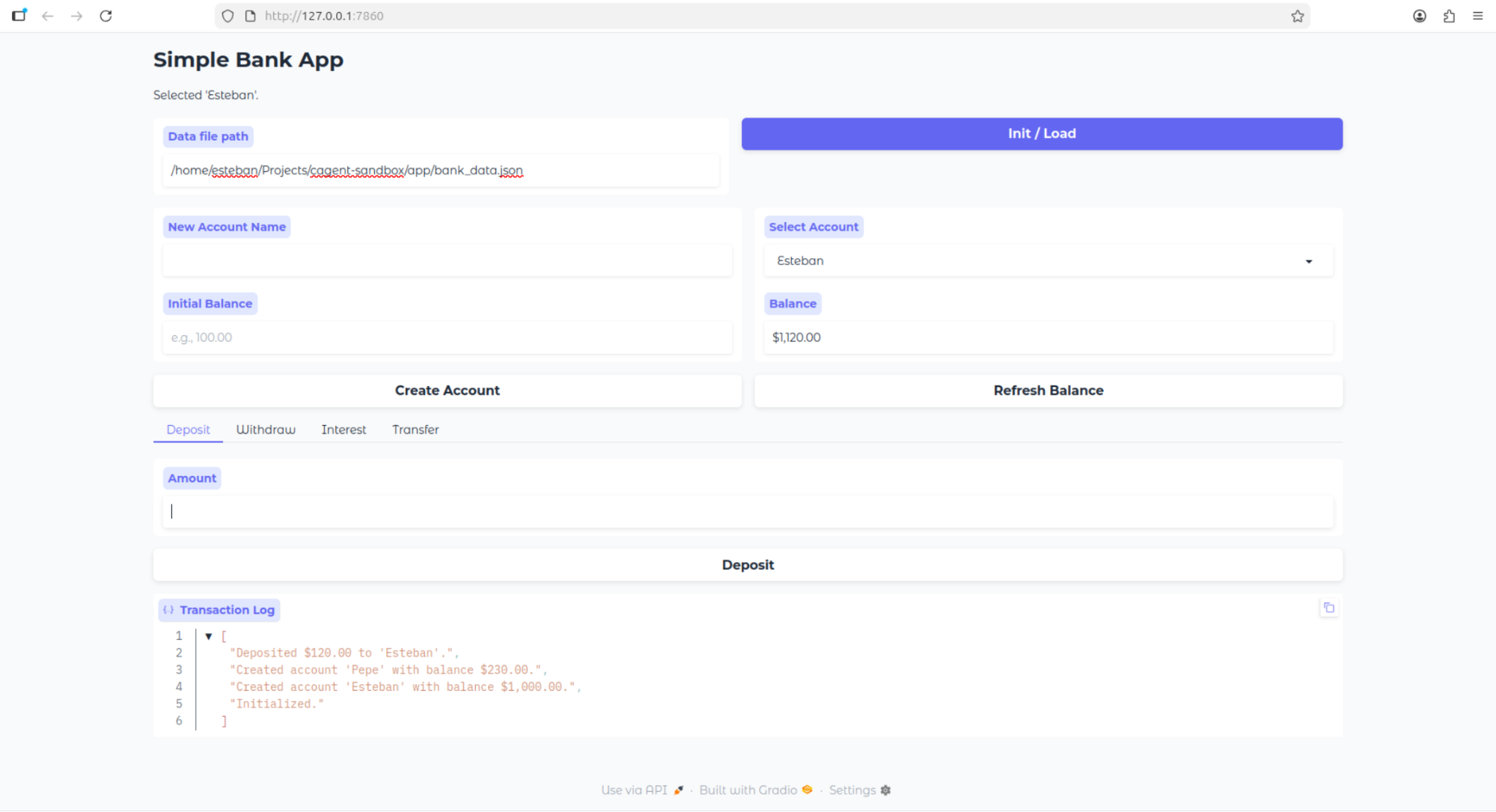
Task: Open the Select Account dropdown arrow
Action: [1308, 261]
